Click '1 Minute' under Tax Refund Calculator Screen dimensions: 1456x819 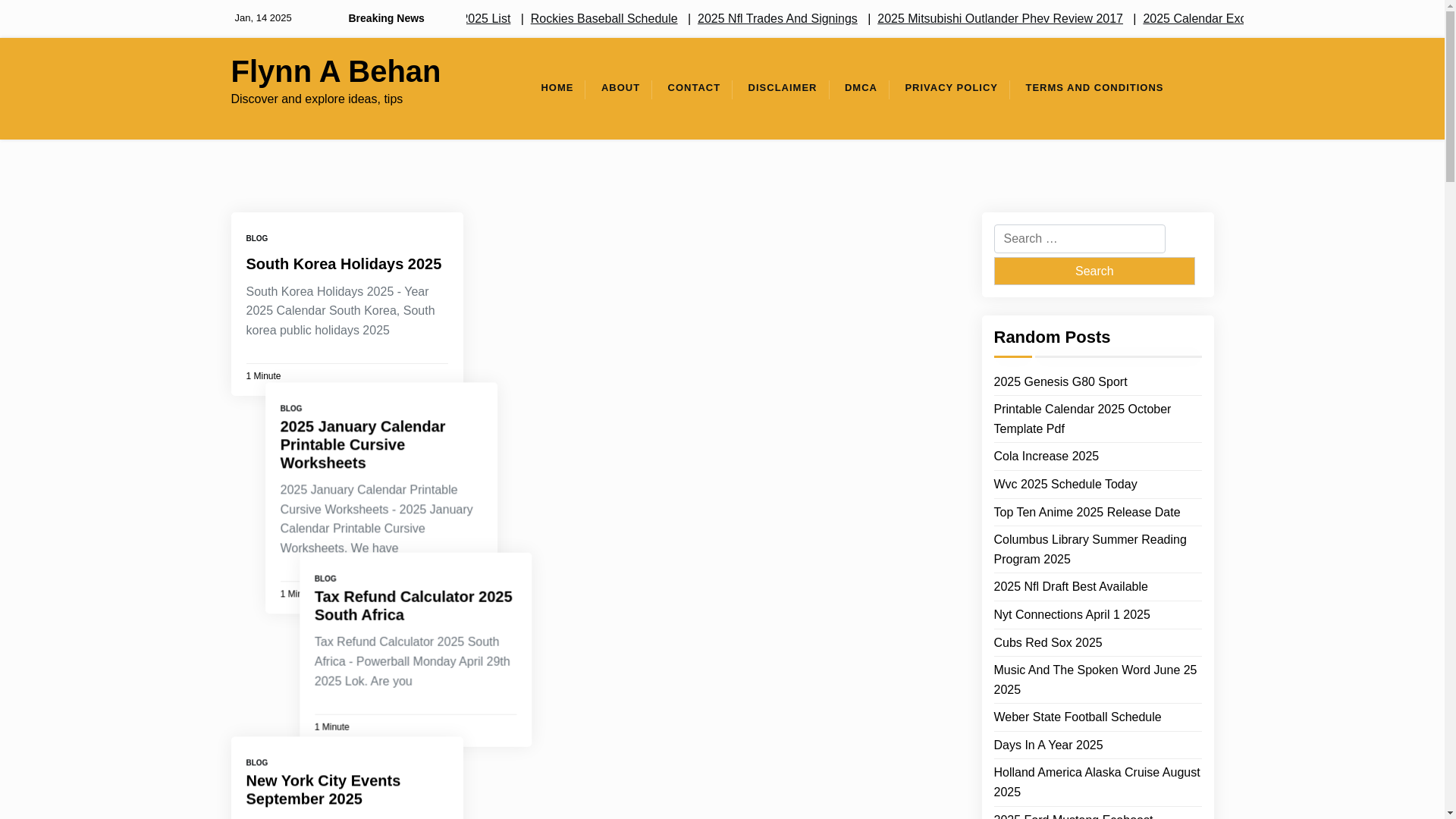(331, 727)
